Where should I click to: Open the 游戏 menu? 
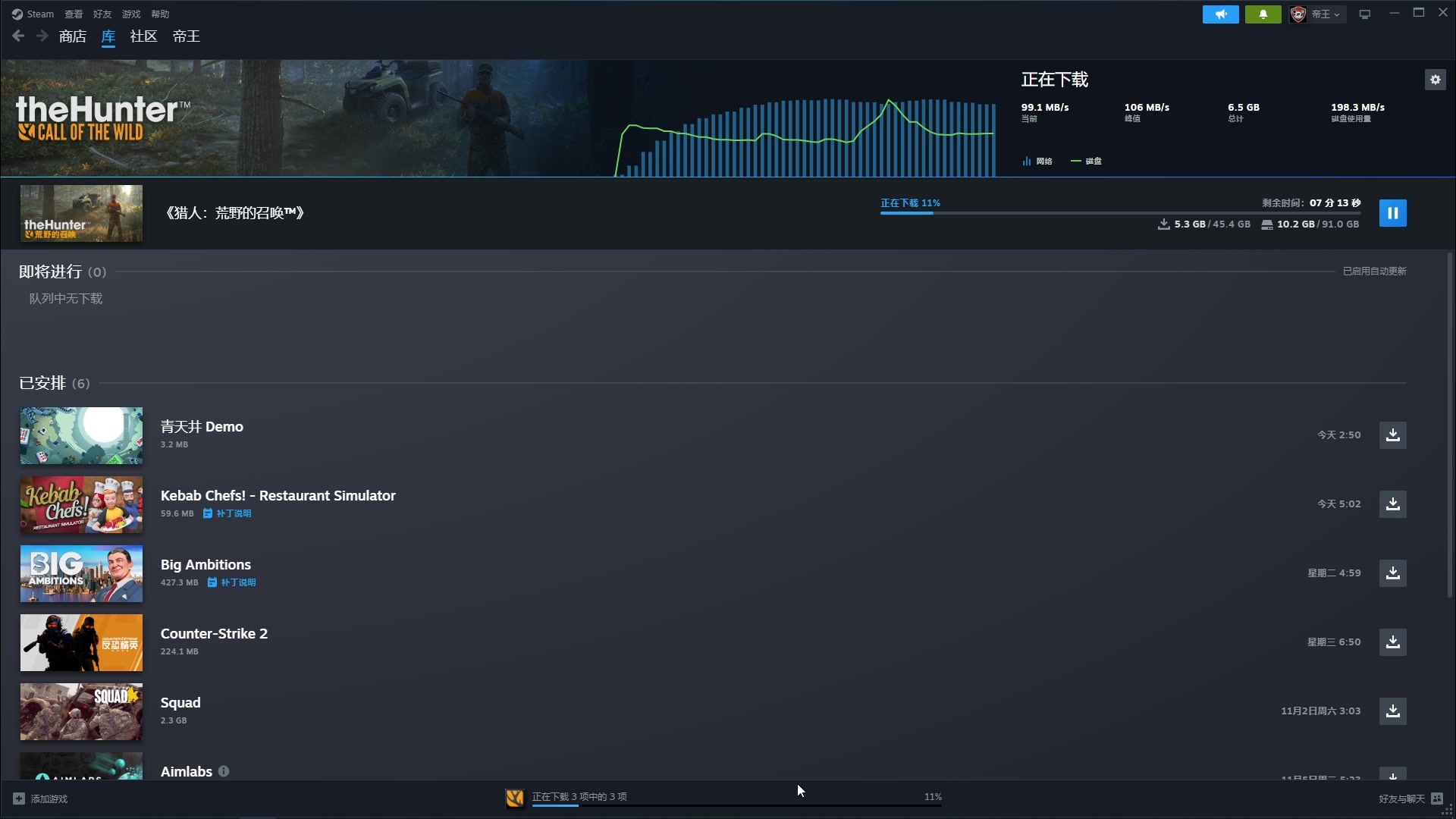tap(131, 14)
